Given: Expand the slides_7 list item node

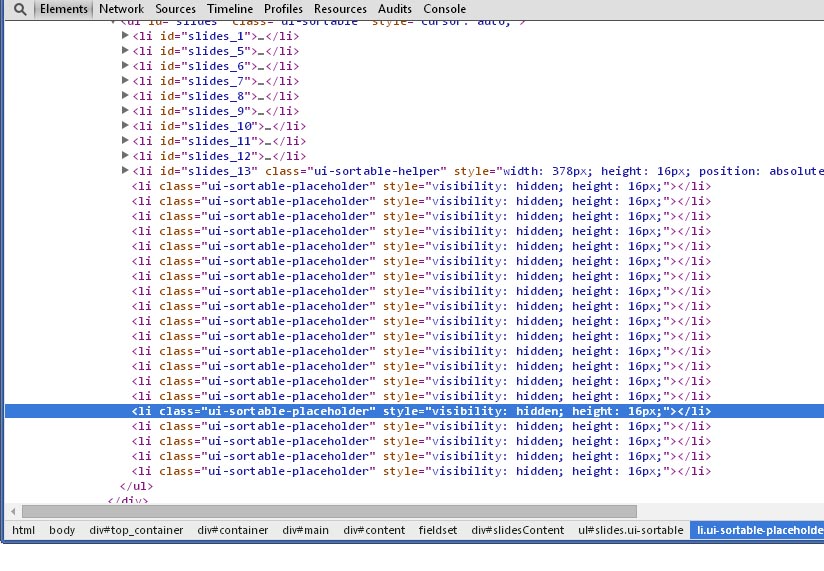Looking at the screenshot, I should [x=125, y=81].
